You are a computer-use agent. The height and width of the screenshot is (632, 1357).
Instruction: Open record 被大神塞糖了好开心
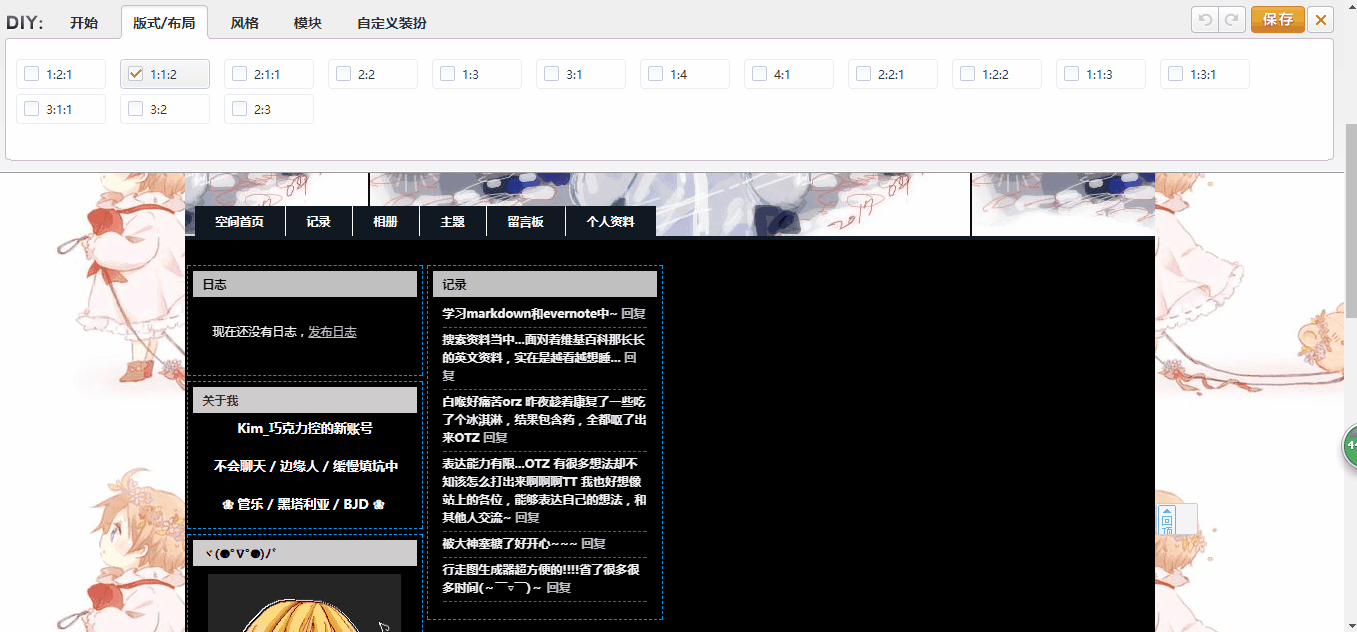pos(510,544)
